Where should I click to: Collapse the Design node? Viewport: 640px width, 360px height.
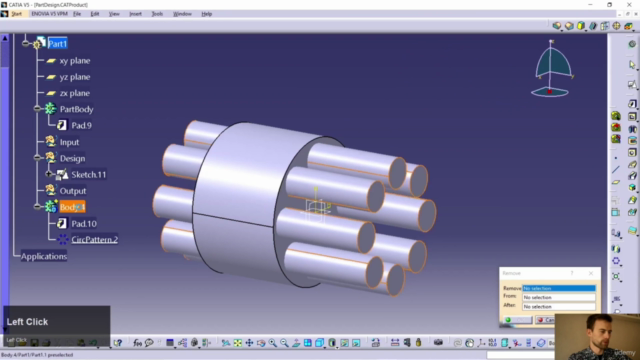pyautogui.click(x=37, y=158)
